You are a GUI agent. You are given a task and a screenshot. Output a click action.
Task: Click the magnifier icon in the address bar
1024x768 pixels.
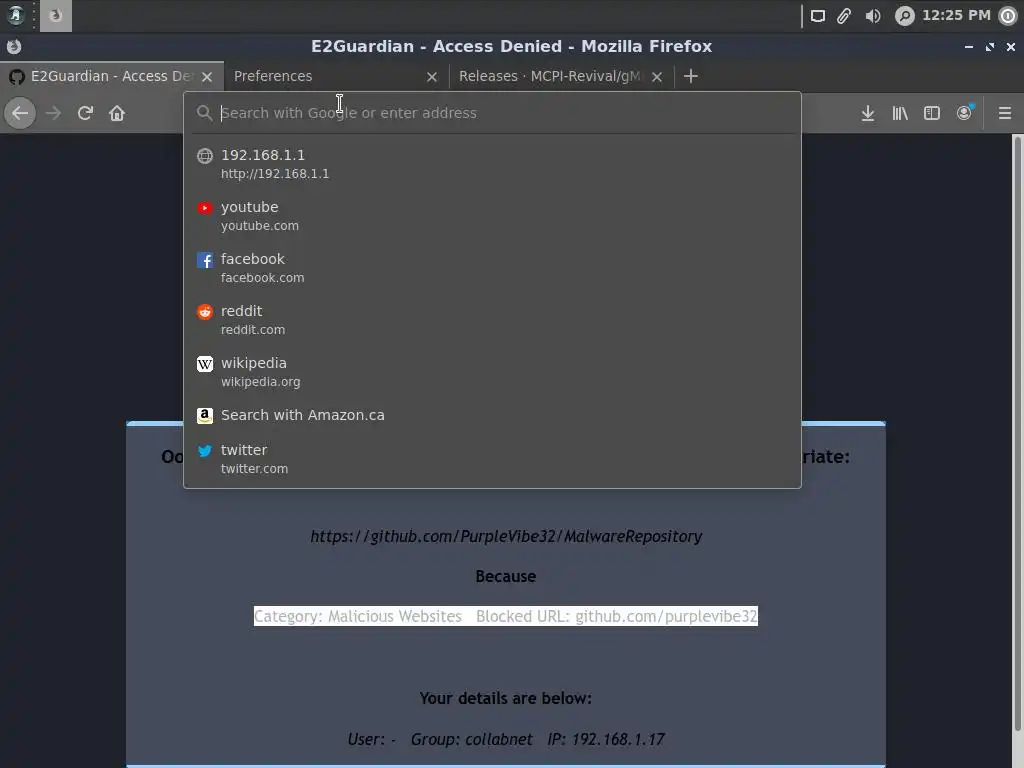pos(204,113)
